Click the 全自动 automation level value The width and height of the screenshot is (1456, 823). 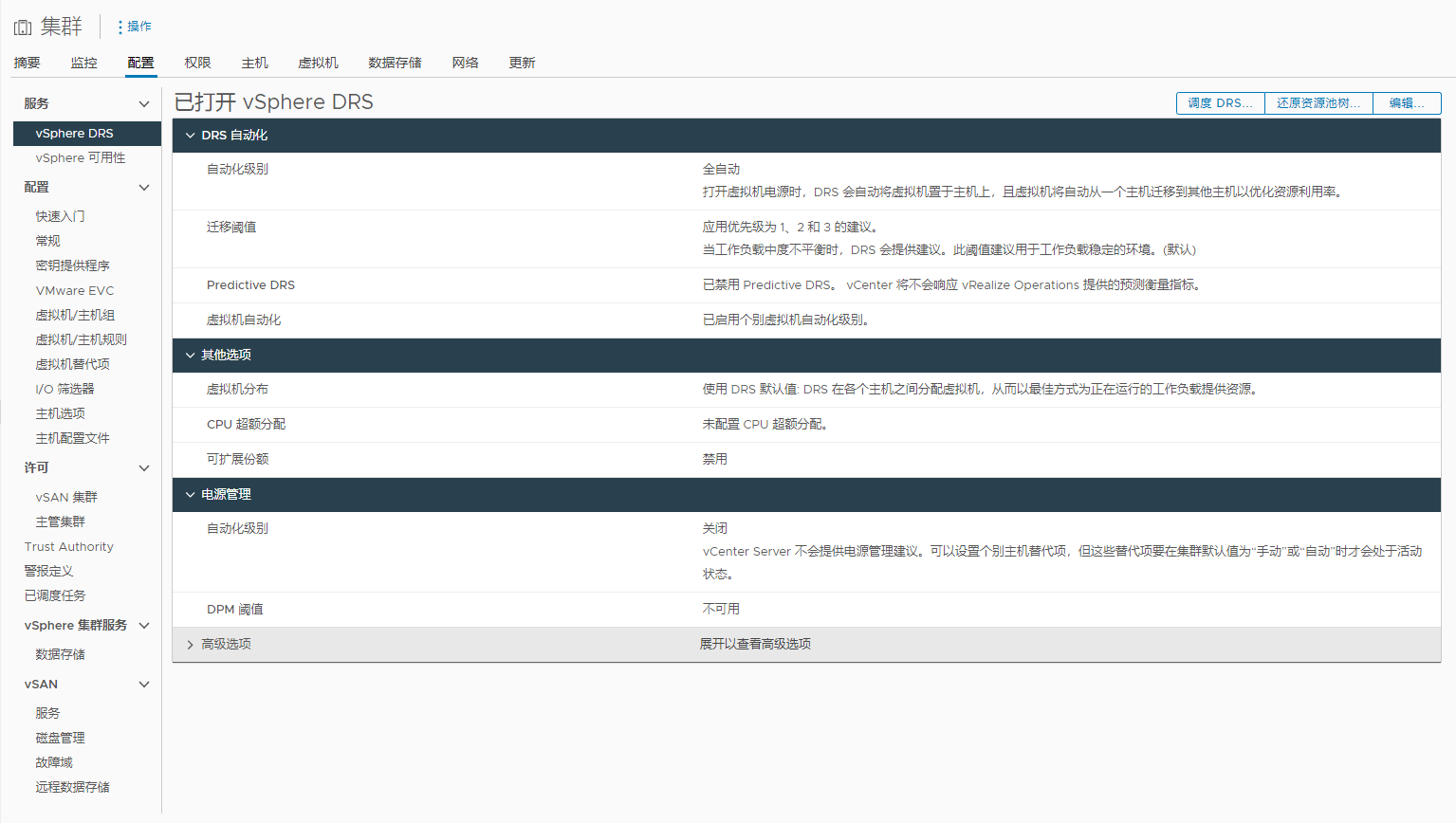pos(721,170)
